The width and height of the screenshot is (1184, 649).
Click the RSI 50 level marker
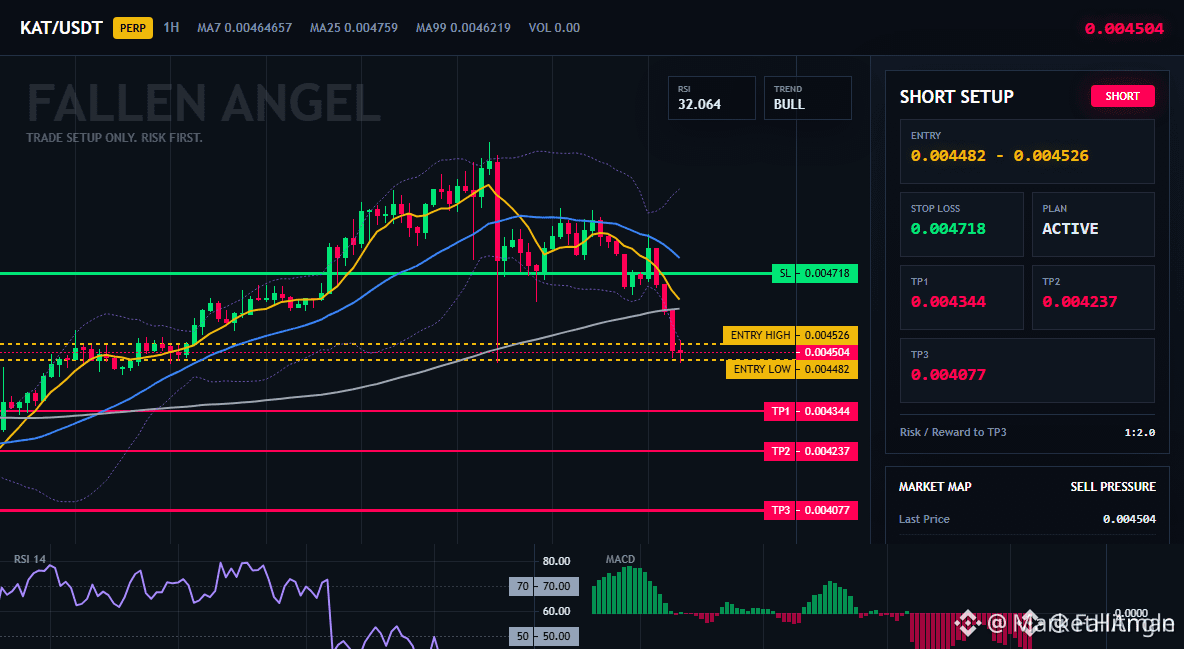pos(544,636)
